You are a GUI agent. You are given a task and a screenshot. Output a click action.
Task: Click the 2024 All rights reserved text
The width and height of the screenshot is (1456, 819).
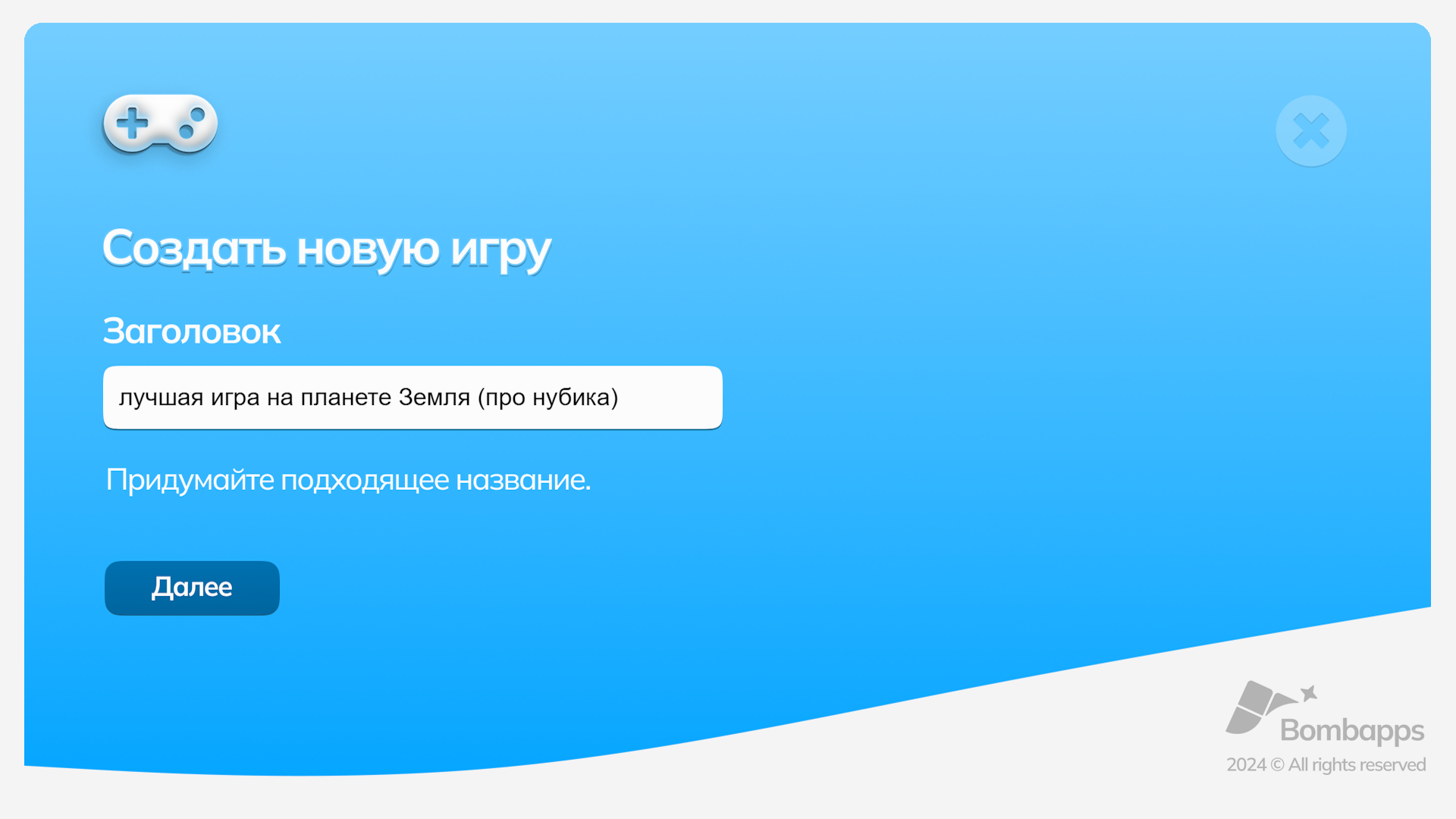click(x=1326, y=765)
